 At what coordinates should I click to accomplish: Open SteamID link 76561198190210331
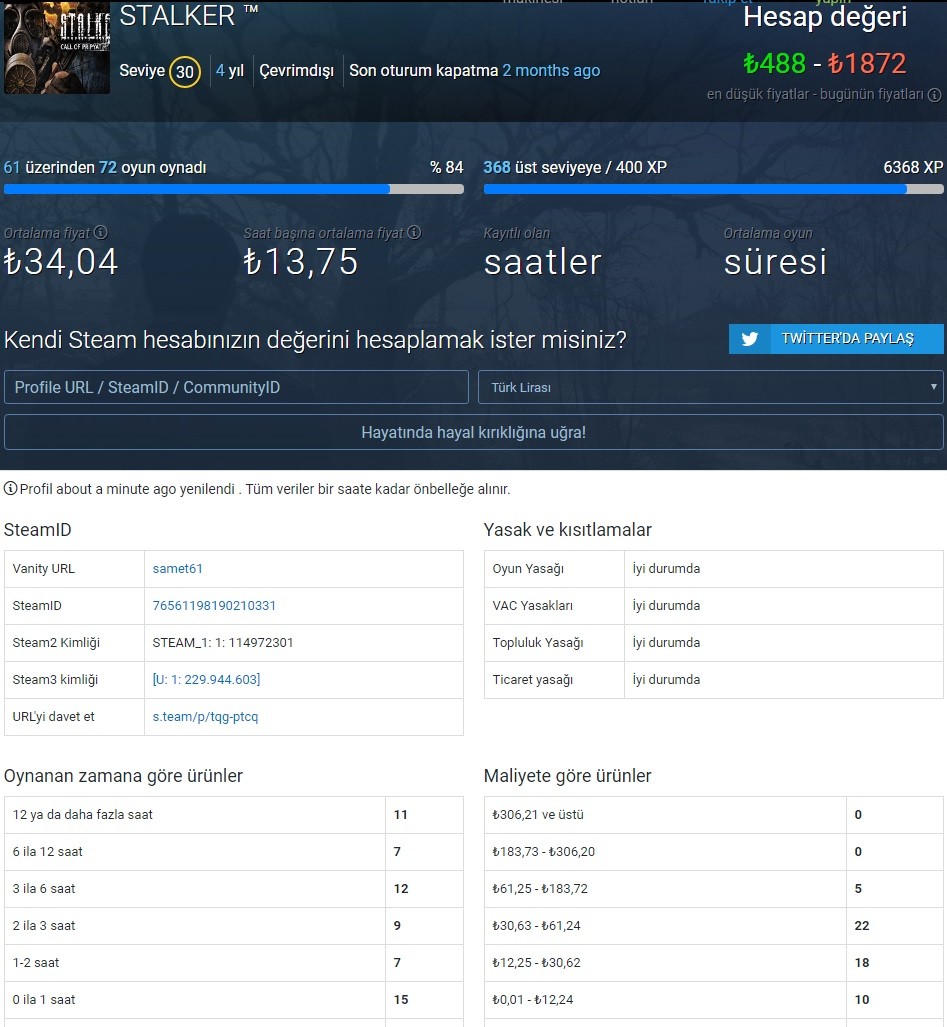(214, 606)
